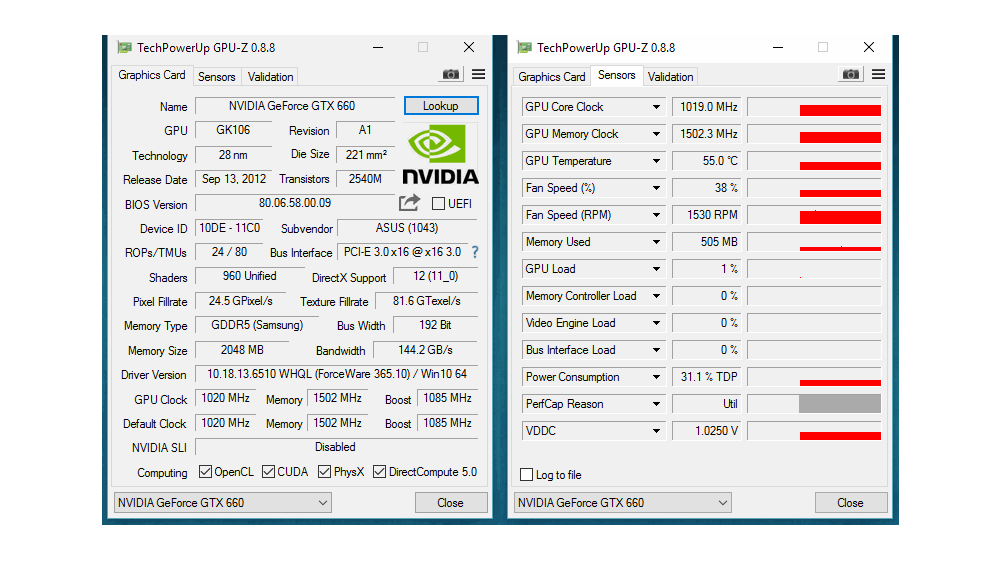The height and width of the screenshot is (563, 1000).
Task: Click the 2048 MB memory size value
Action: click(x=242, y=350)
